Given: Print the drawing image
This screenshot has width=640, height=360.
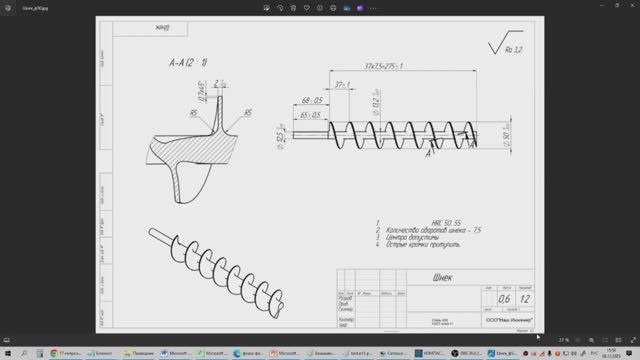Looking at the screenshot, I should point(333,8).
